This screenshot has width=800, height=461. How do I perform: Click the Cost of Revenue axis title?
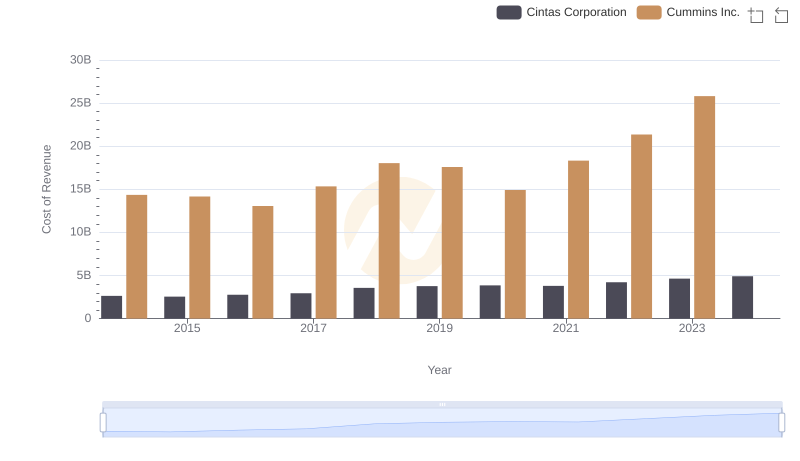46,189
